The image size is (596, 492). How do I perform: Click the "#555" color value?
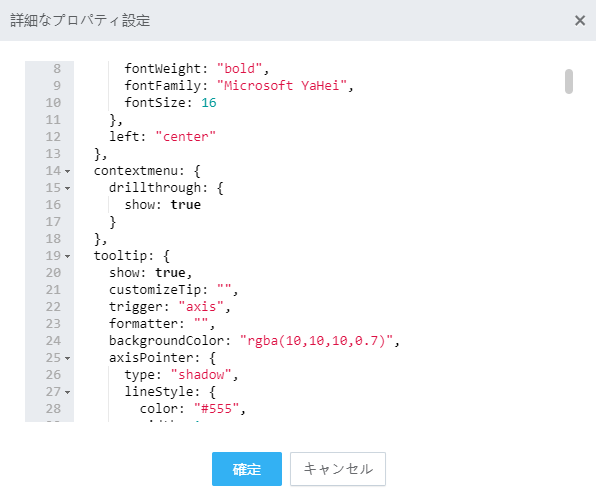pyautogui.click(x=216, y=409)
